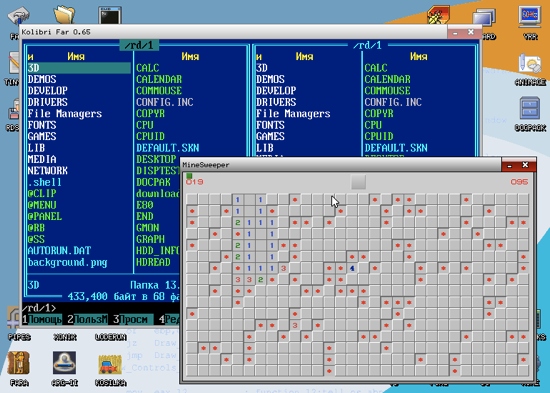Click the MineSweeper new game face button
The height and width of the screenshot is (393, 550).
click(358, 182)
